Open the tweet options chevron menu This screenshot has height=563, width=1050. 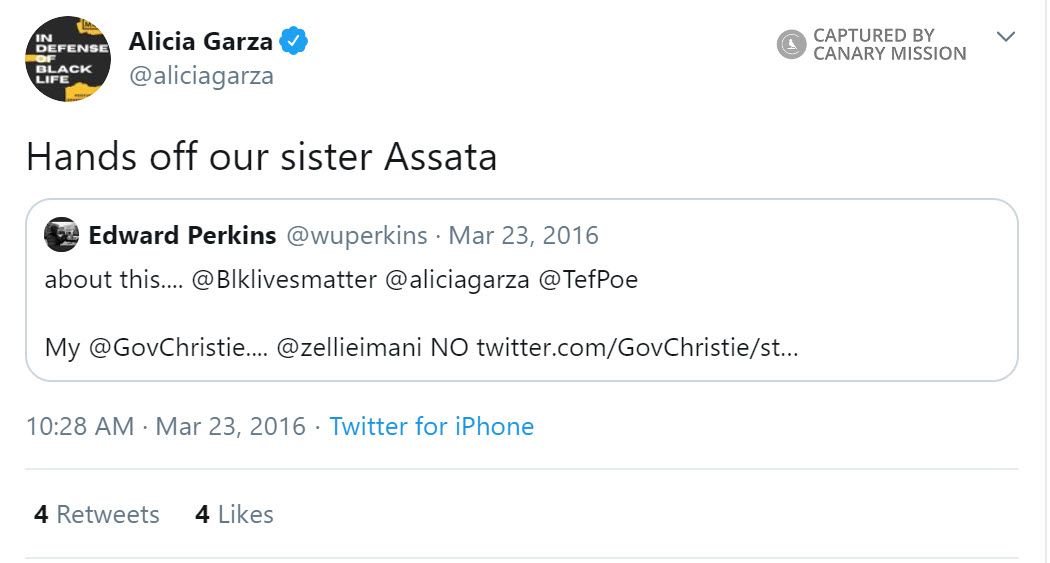coord(1006,37)
